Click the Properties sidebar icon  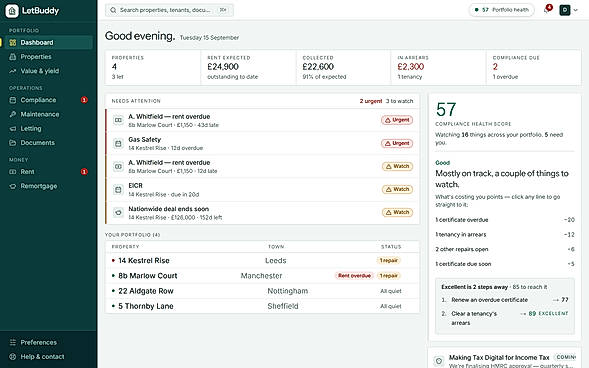[13, 57]
